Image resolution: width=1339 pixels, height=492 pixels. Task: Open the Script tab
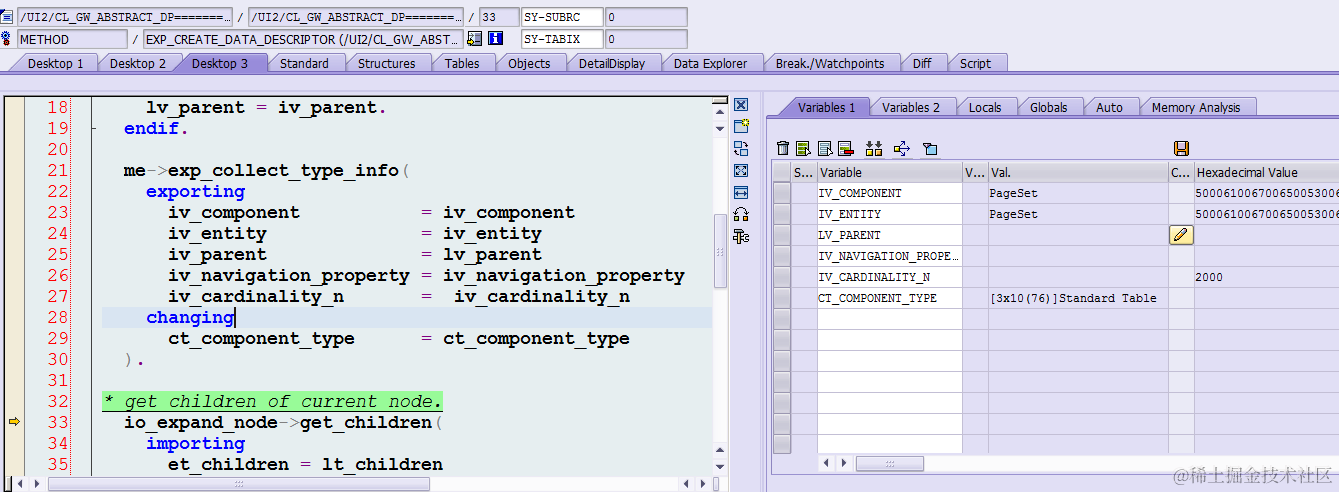[x=976, y=63]
